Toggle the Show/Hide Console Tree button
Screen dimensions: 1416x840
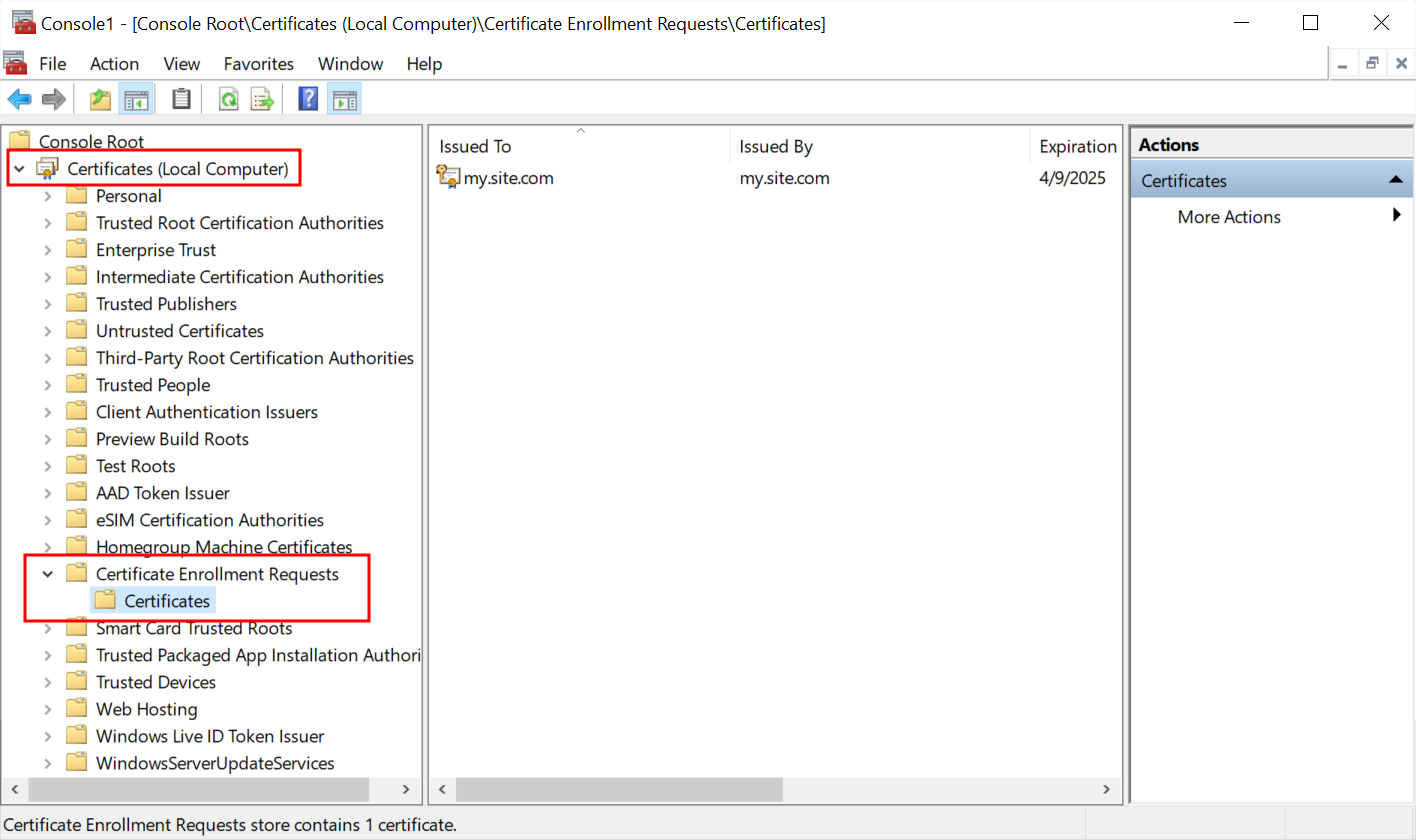(135, 99)
